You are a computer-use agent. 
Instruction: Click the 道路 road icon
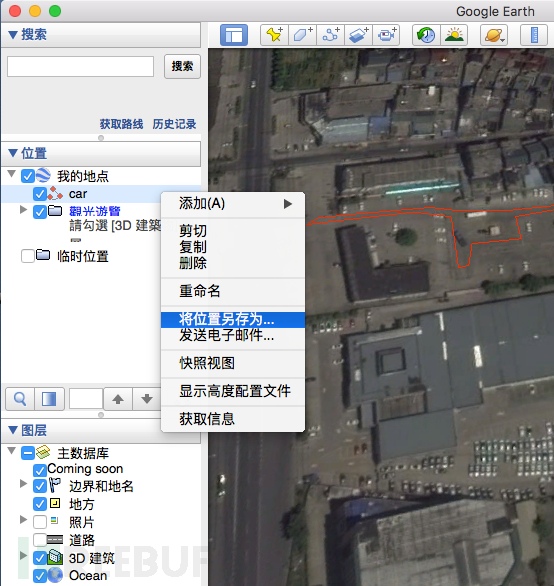pos(55,540)
